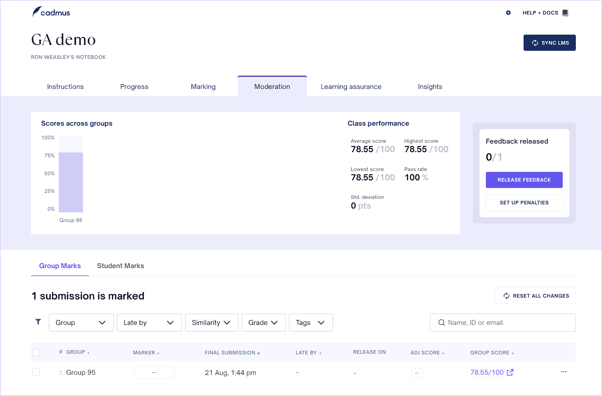602x396 pixels.
Task: Click the Sync LMS button
Action: point(549,43)
